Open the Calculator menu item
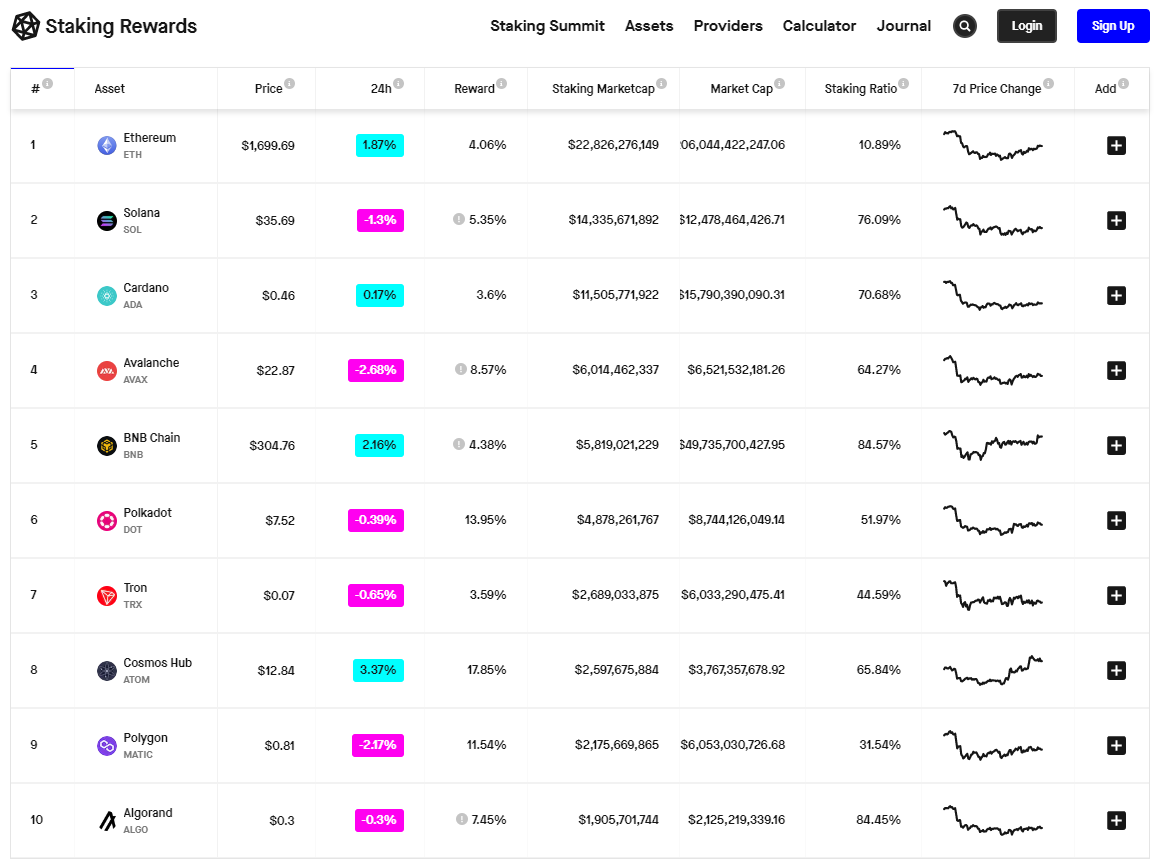Image resolution: width=1159 pixels, height=861 pixels. 819,26
